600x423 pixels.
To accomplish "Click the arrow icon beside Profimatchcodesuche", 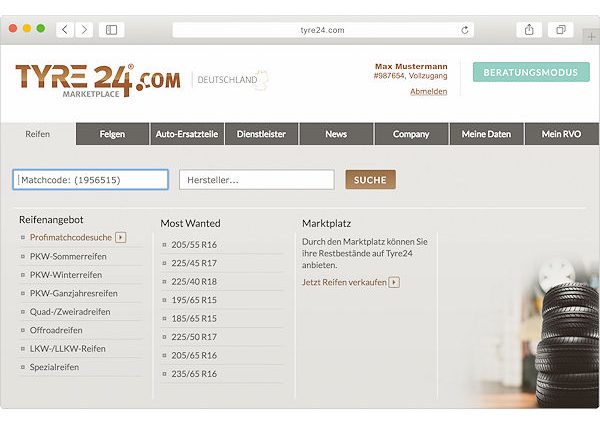I will pos(121,237).
